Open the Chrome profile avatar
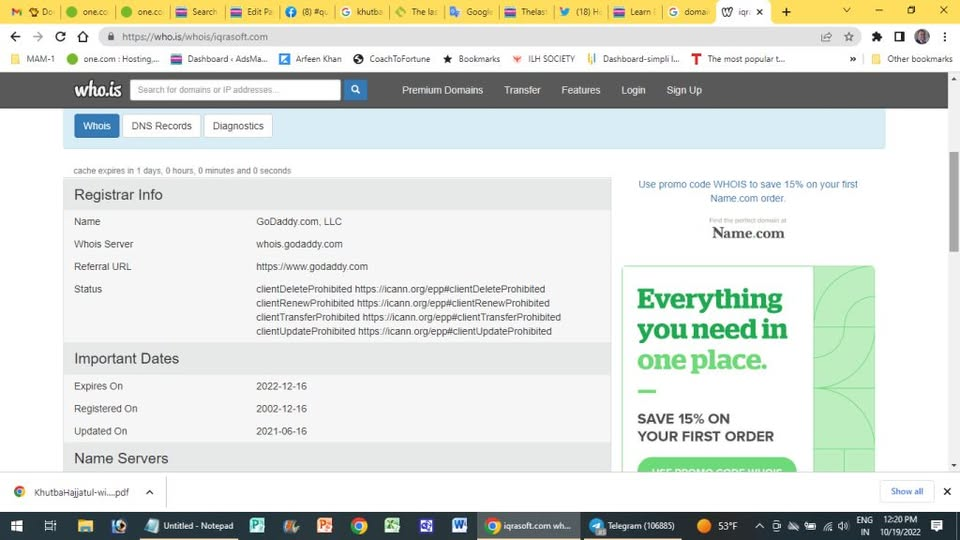The image size is (960, 540). [921, 37]
